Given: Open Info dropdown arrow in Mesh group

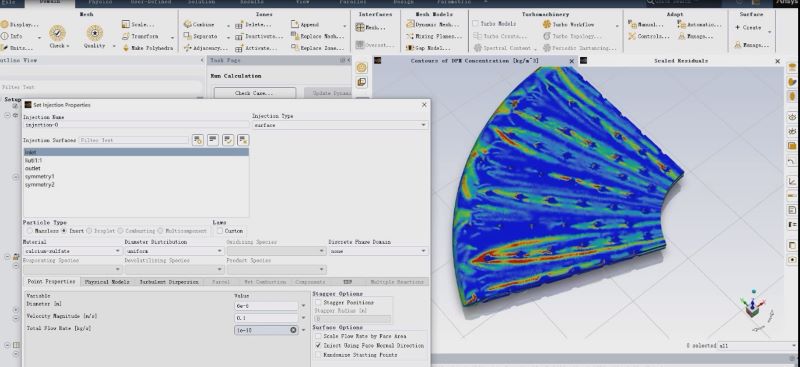Looking at the screenshot, I should point(39,37).
